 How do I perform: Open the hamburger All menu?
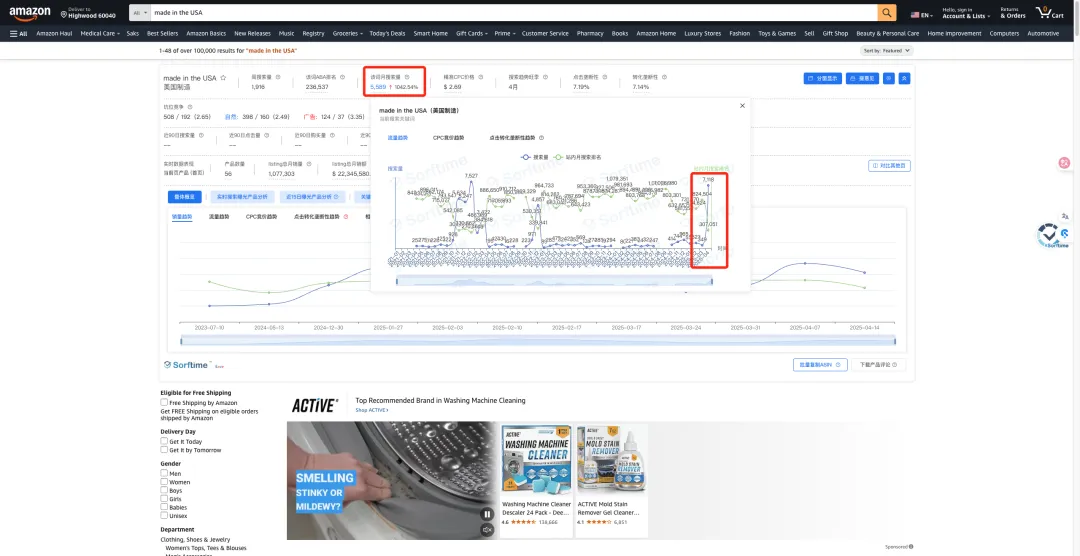pyautogui.click(x=19, y=33)
